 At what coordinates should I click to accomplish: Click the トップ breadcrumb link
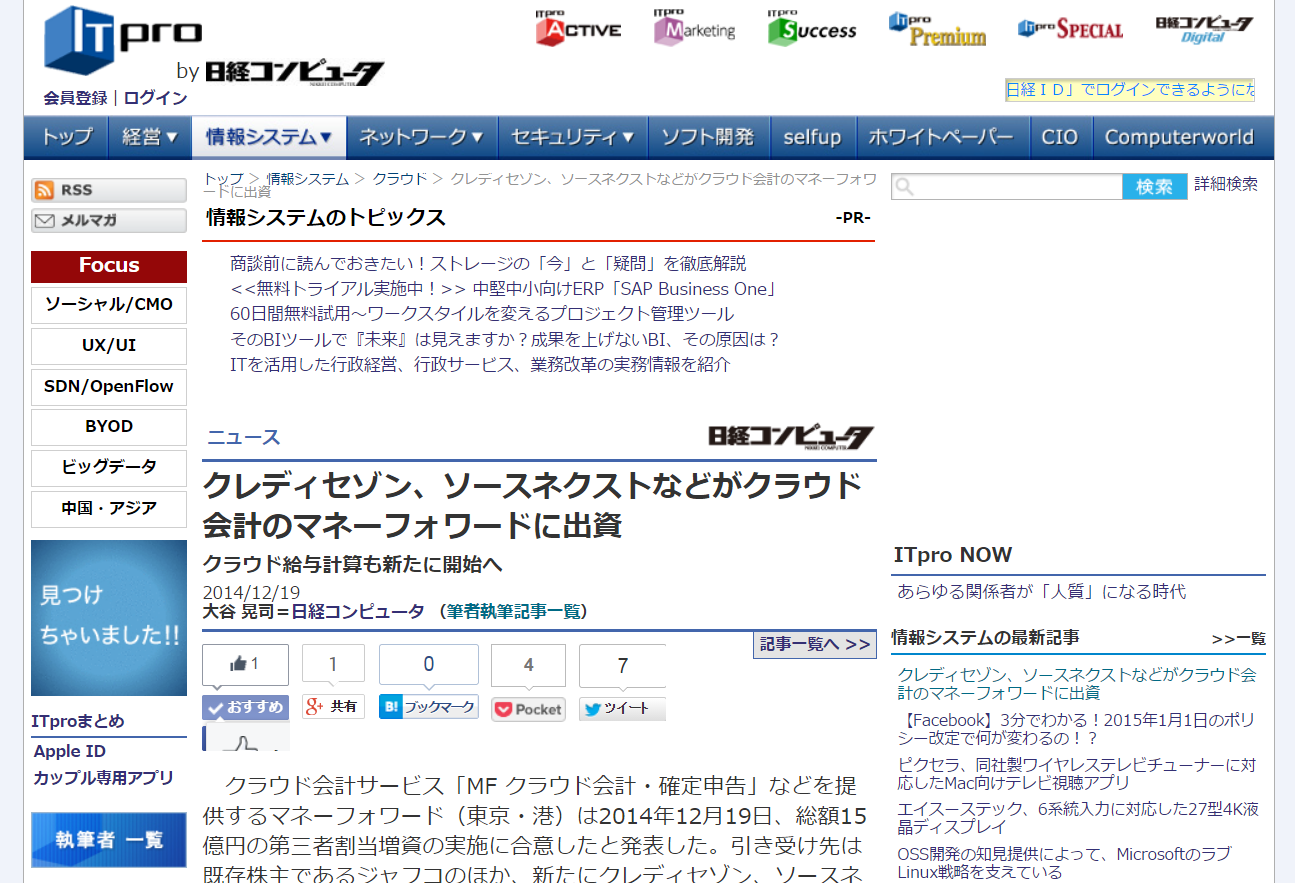224,179
